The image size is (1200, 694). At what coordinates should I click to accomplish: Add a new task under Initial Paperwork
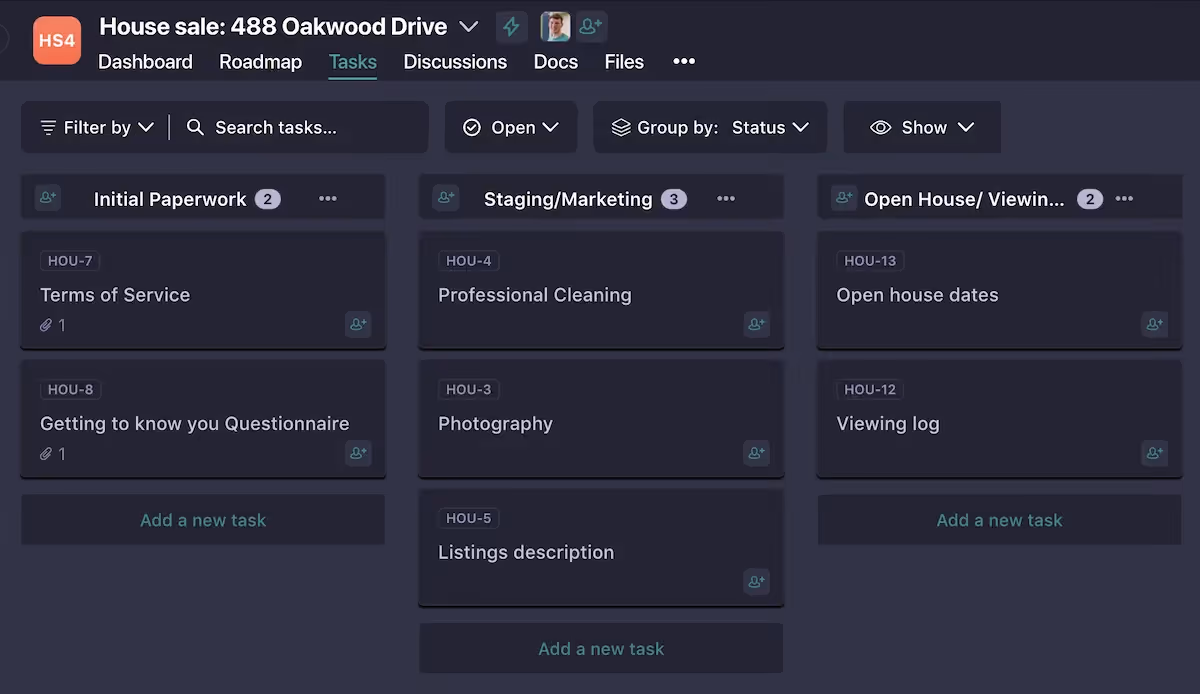202,519
